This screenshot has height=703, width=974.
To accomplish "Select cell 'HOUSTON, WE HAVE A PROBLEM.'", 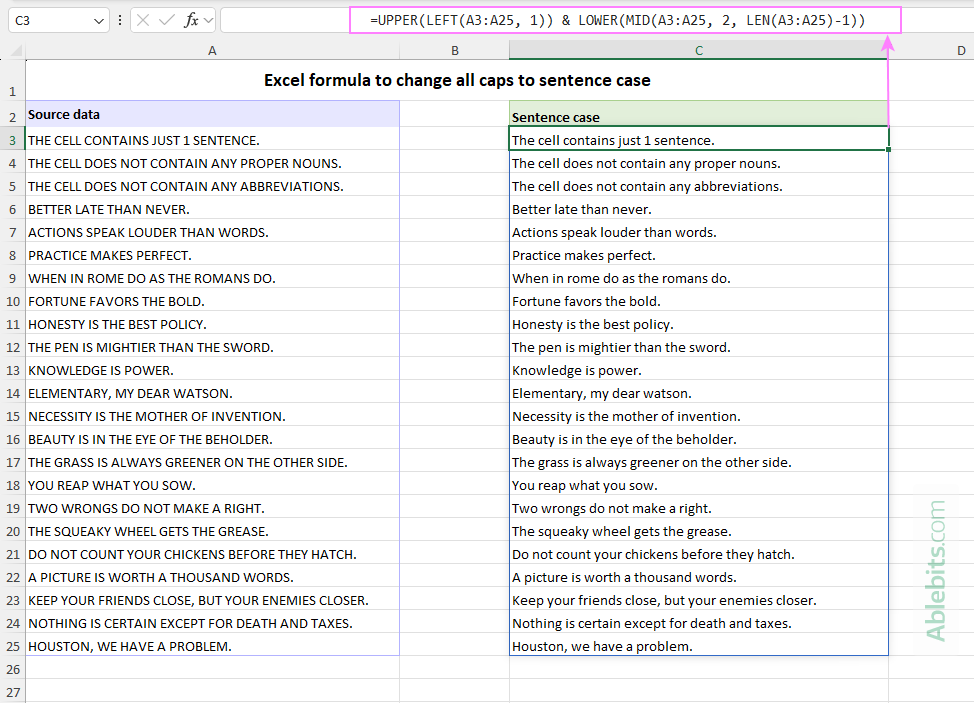I will click(212, 646).
